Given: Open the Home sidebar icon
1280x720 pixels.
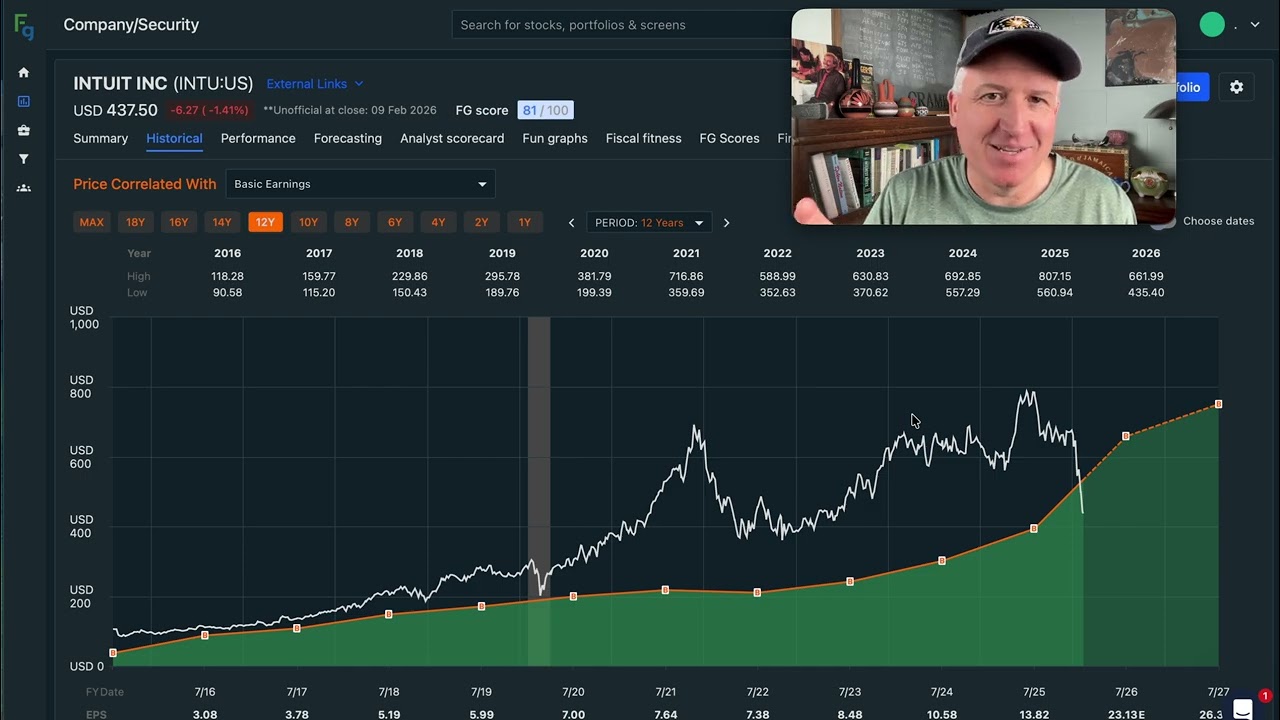Looking at the screenshot, I should (x=24, y=72).
